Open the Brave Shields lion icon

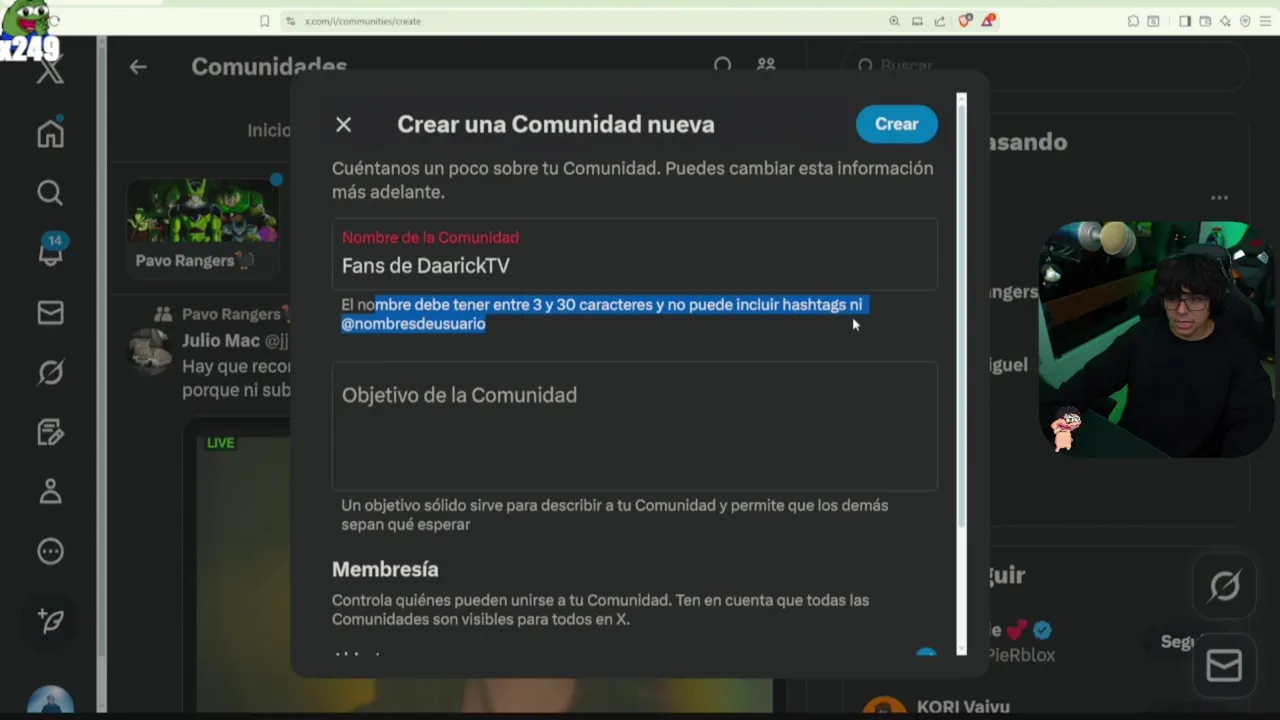click(x=965, y=20)
